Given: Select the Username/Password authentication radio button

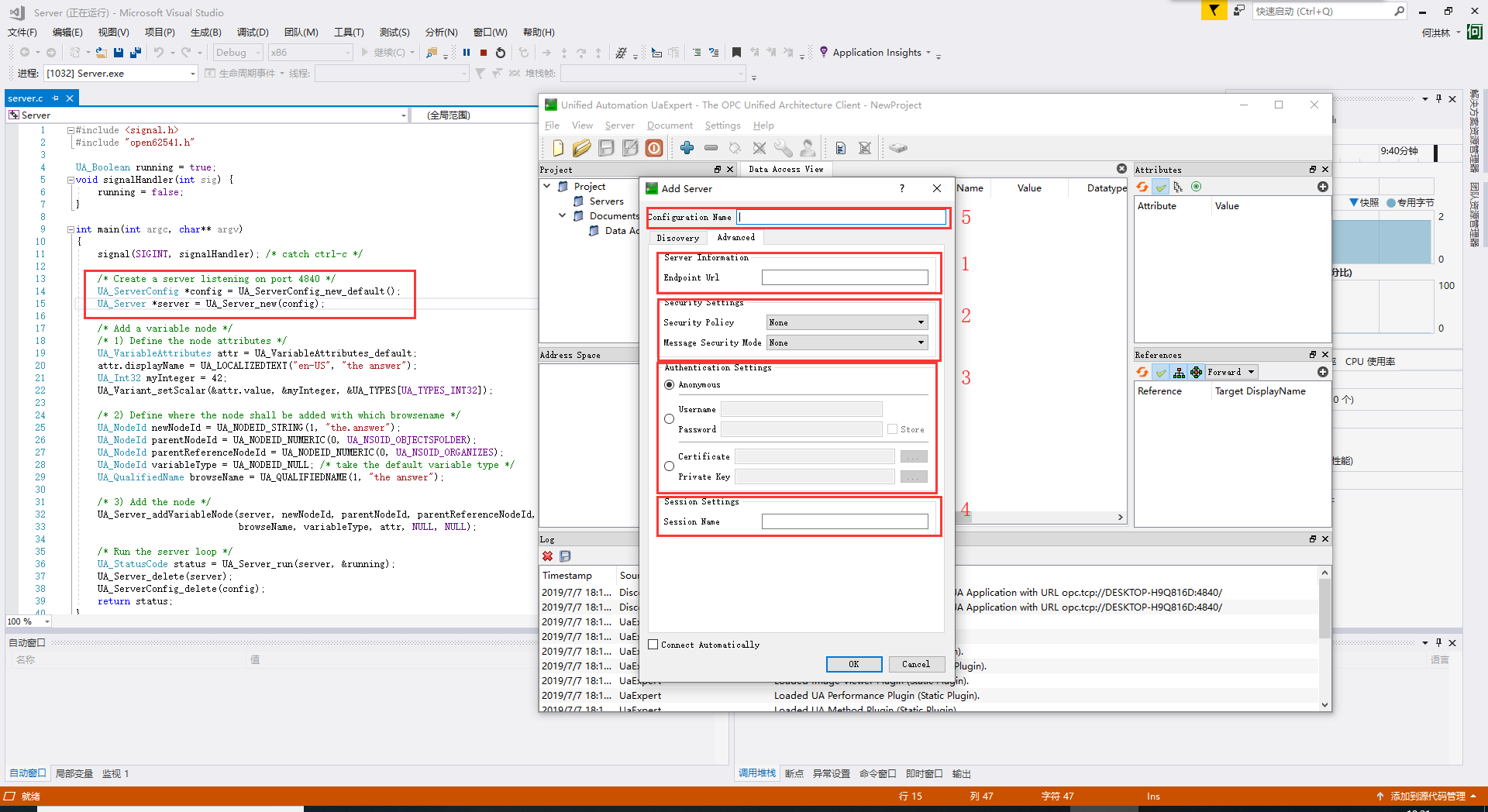Looking at the screenshot, I should click(670, 418).
